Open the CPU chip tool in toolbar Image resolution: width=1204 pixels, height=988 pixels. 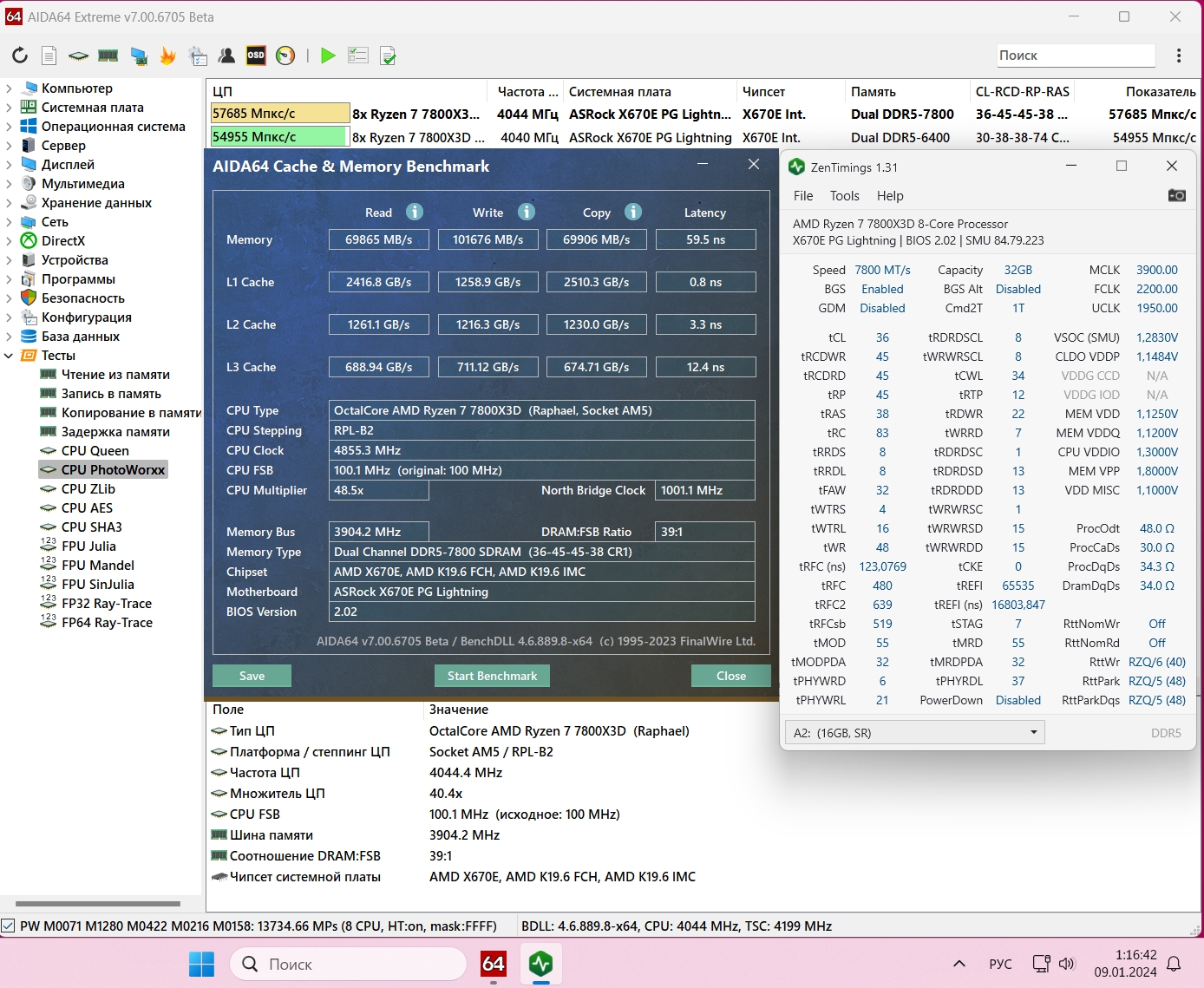click(x=78, y=56)
